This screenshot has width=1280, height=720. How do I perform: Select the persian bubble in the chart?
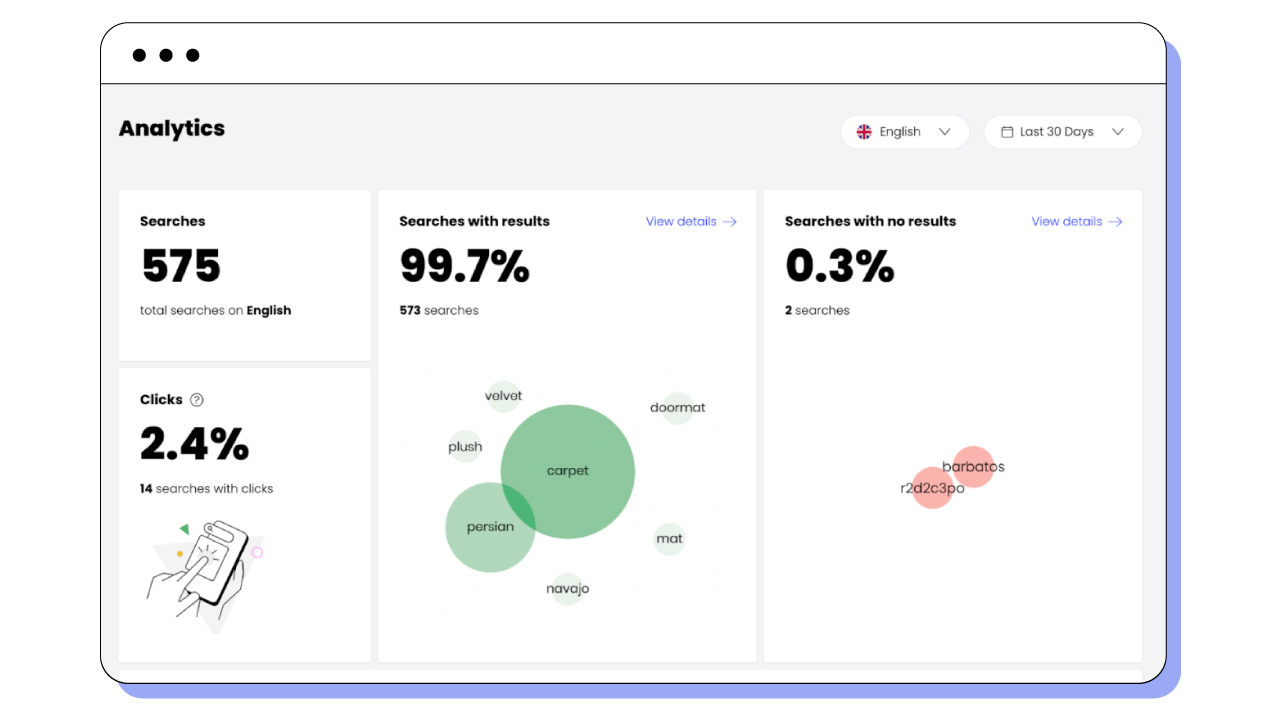tap(490, 526)
